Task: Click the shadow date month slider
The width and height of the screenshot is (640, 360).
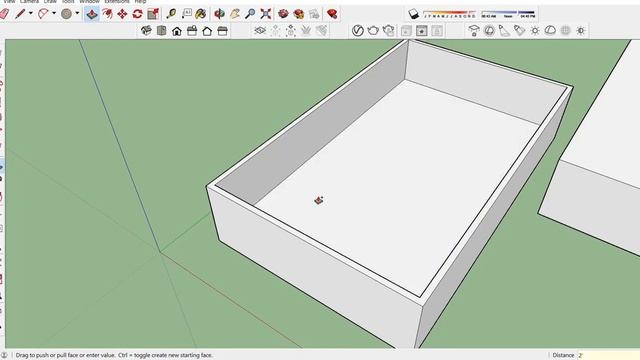Action: click(449, 14)
